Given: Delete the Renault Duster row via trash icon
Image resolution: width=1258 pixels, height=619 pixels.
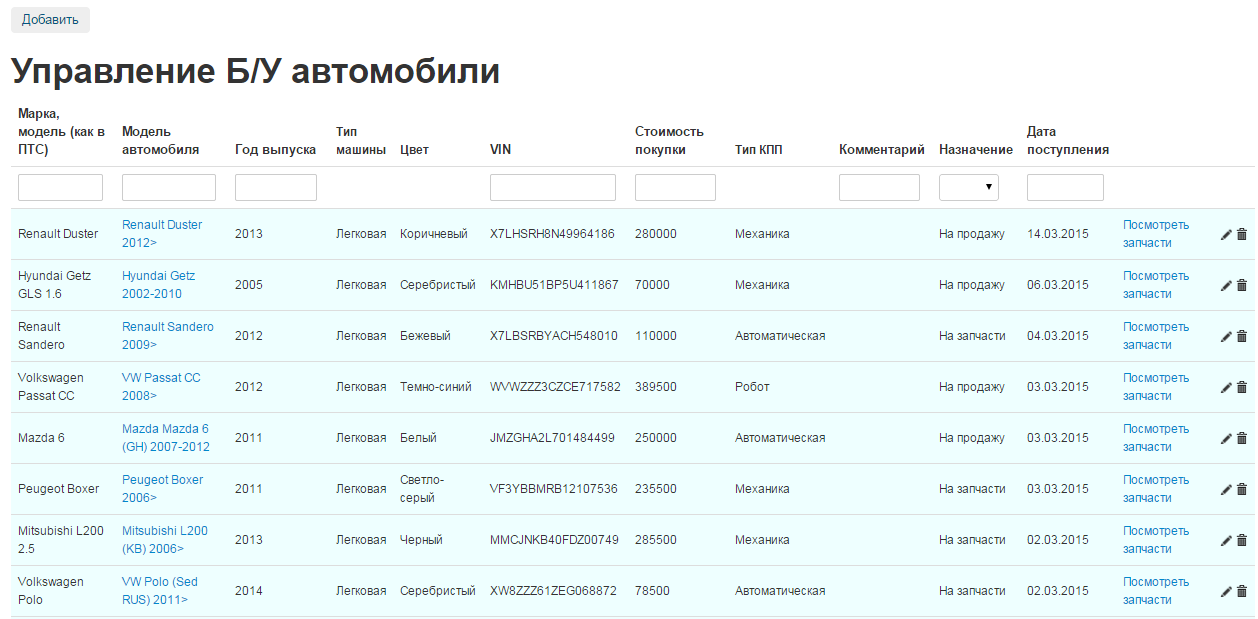Looking at the screenshot, I should click(x=1242, y=234).
